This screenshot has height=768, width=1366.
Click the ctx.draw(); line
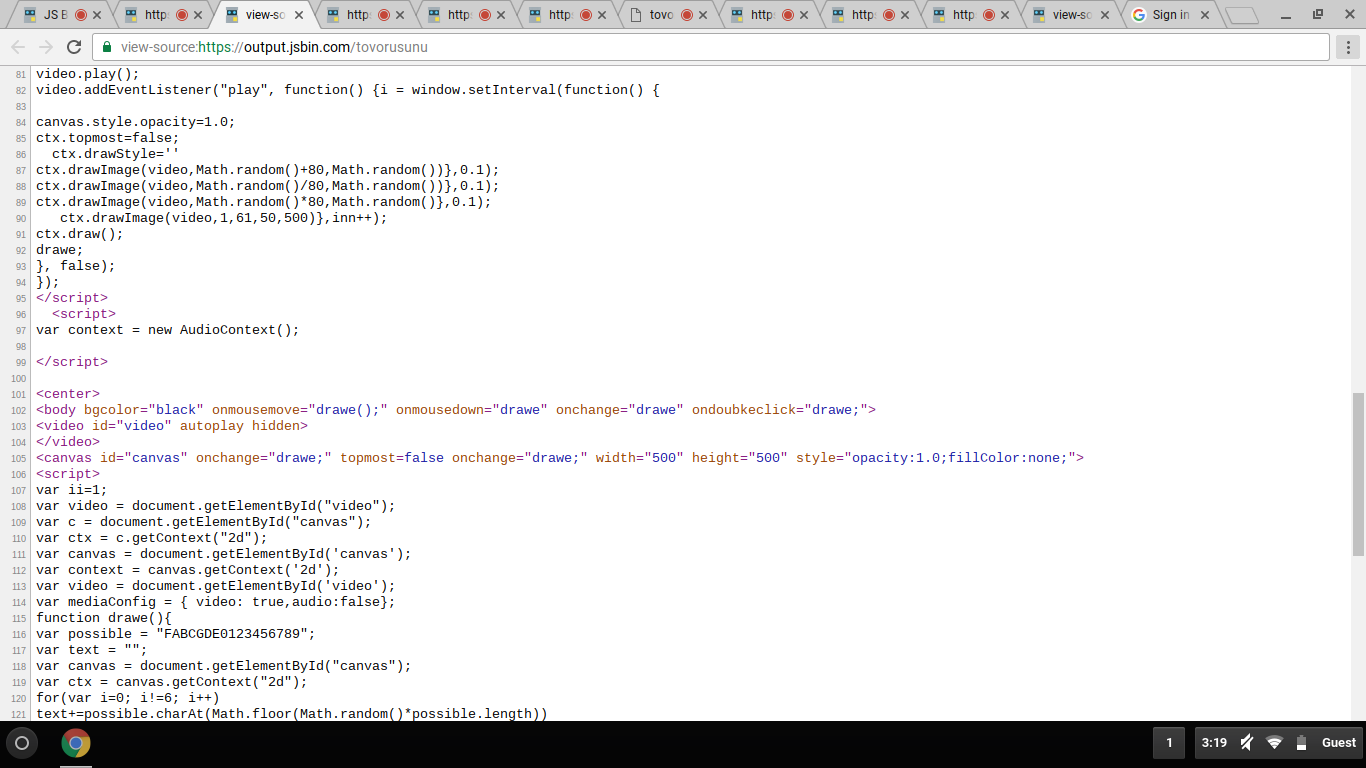pyautogui.click(x=80, y=234)
